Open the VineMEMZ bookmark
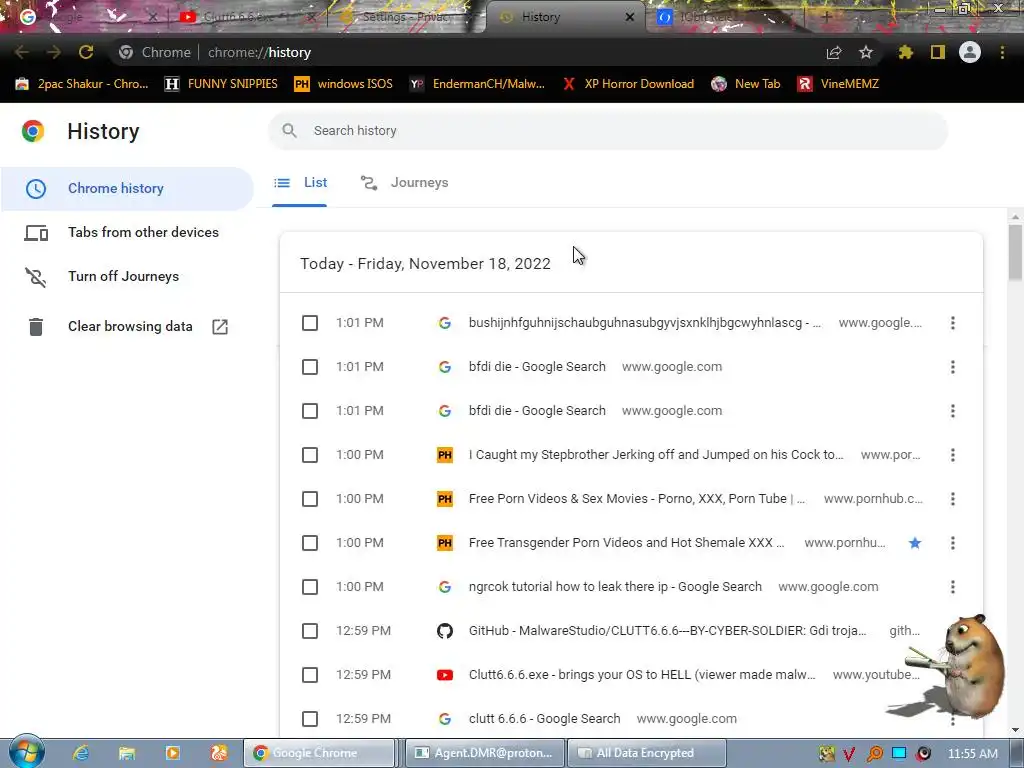The height and width of the screenshot is (768, 1024). tap(838, 84)
